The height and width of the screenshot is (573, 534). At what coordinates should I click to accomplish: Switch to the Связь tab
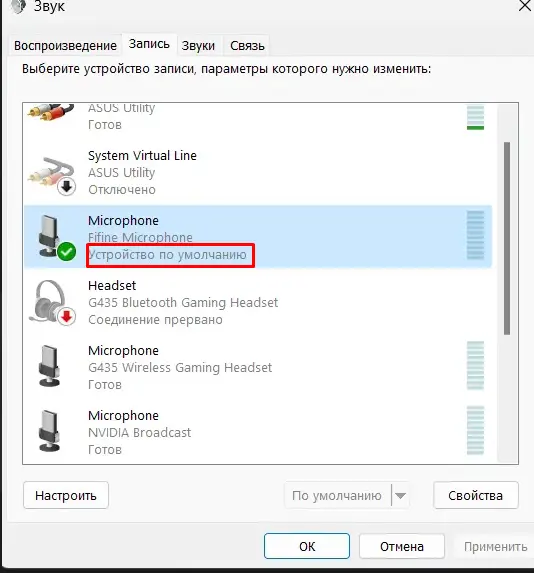pyautogui.click(x=247, y=46)
